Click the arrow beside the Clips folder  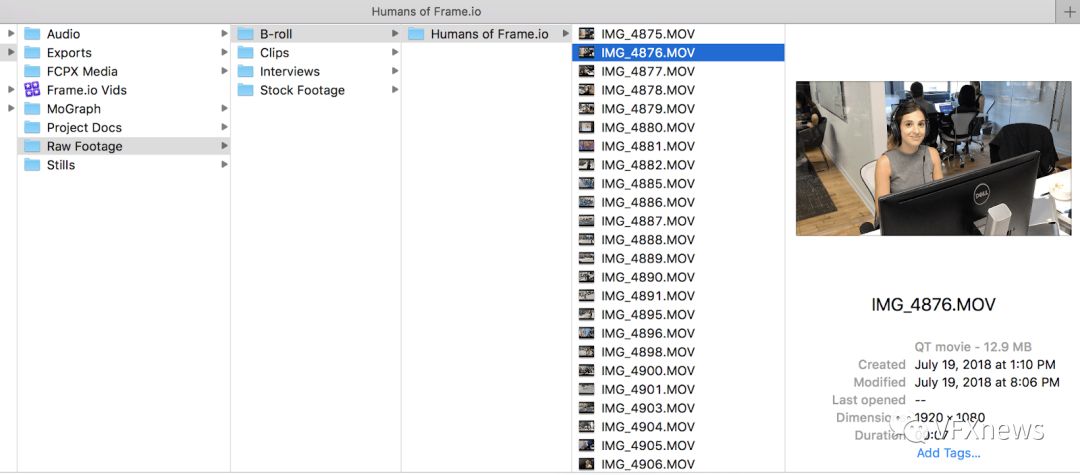coord(395,53)
